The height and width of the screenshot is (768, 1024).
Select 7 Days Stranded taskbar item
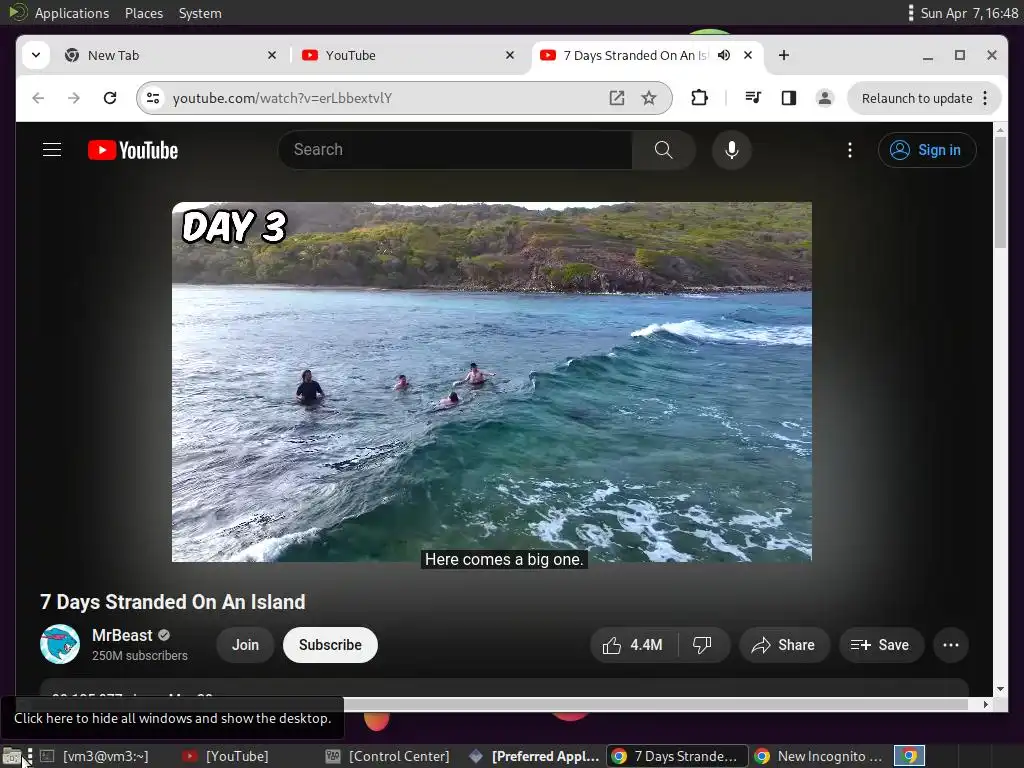point(677,756)
